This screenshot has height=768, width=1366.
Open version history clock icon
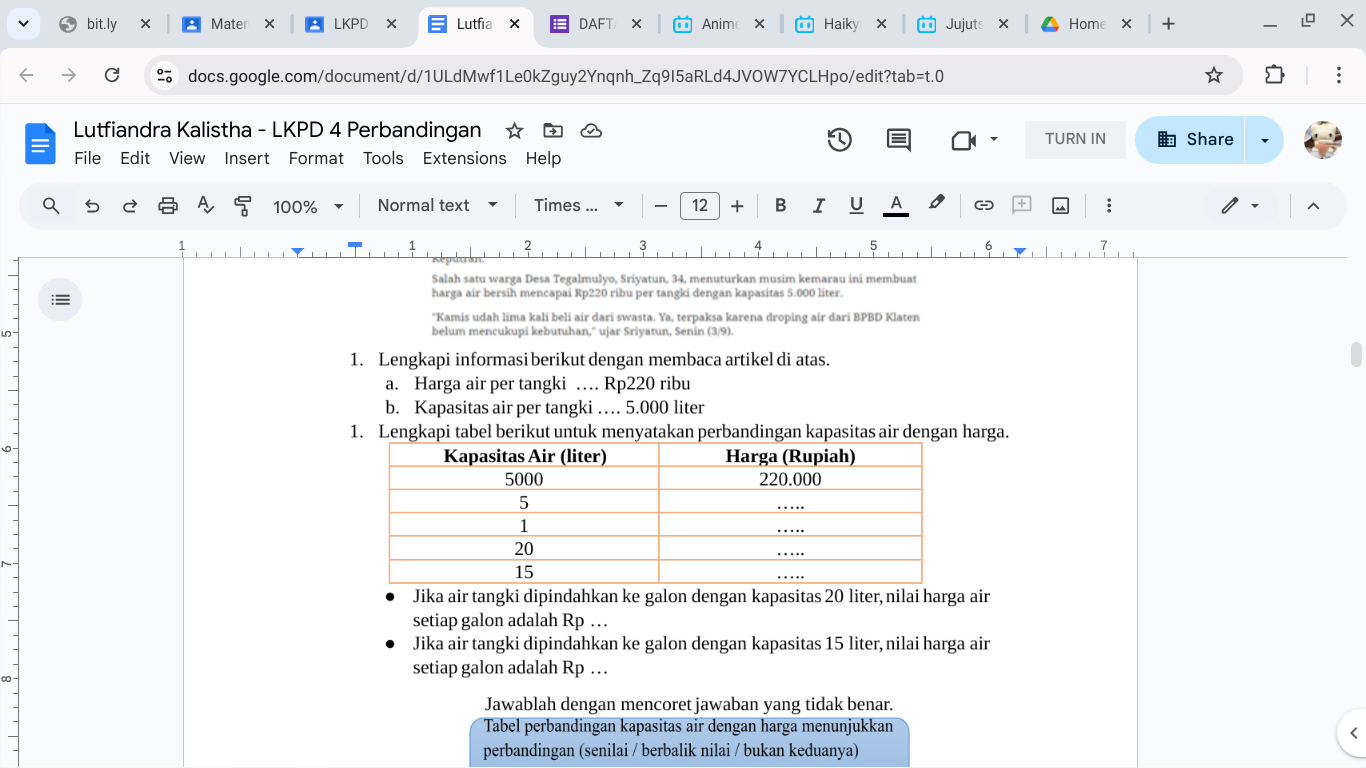(839, 140)
